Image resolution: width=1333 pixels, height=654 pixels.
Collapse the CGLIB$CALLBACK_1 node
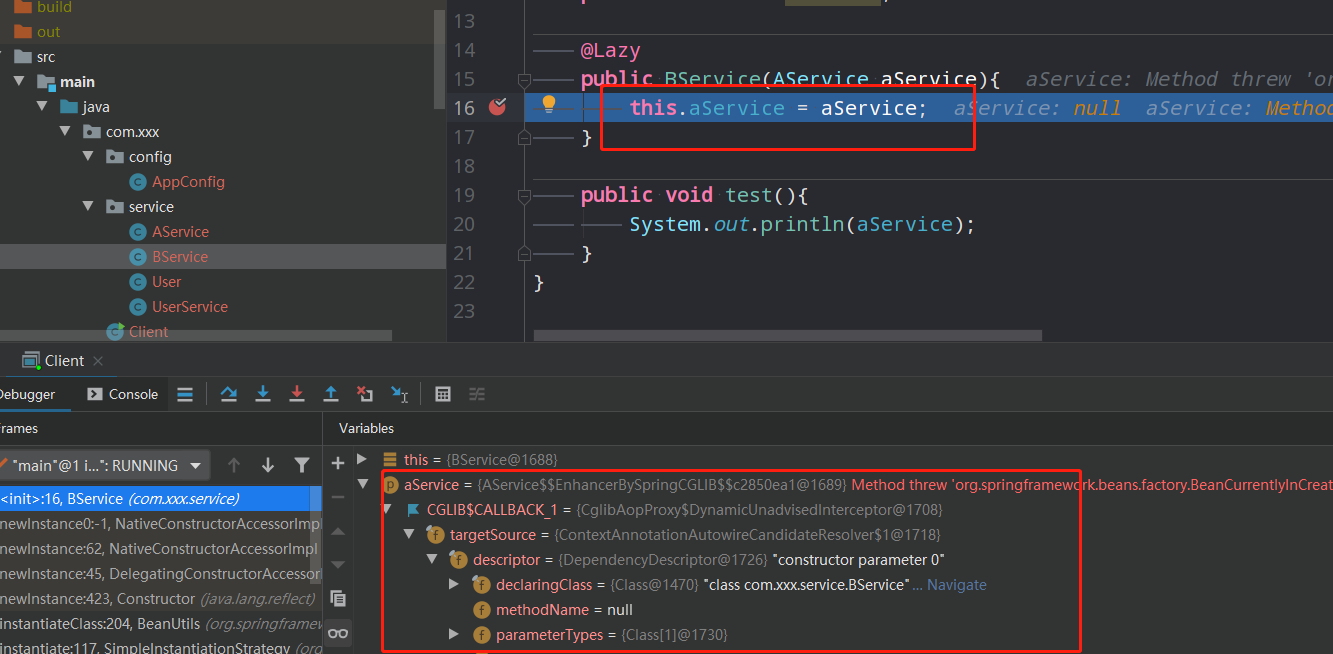pos(386,509)
